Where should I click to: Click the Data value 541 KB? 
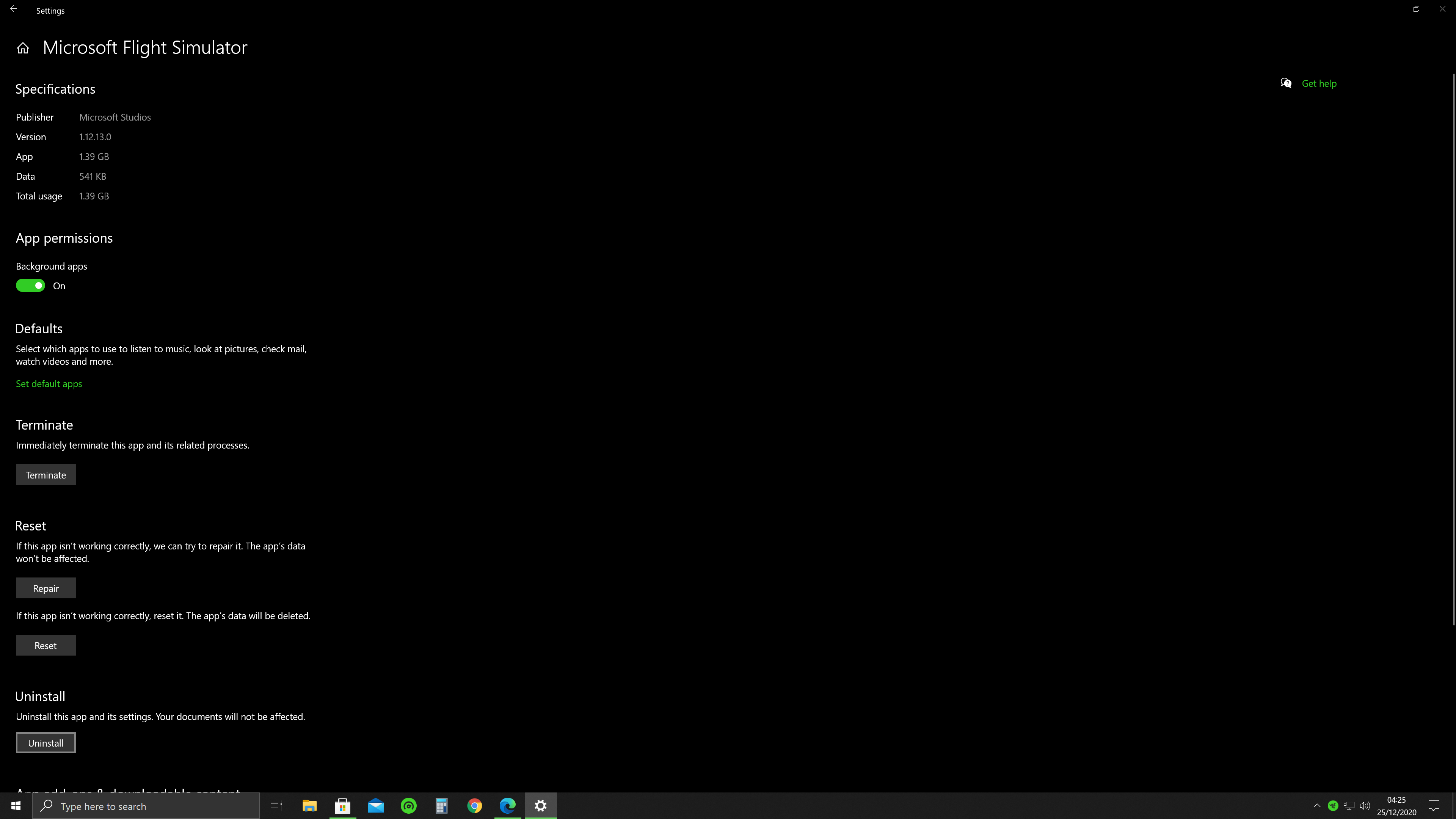(93, 176)
